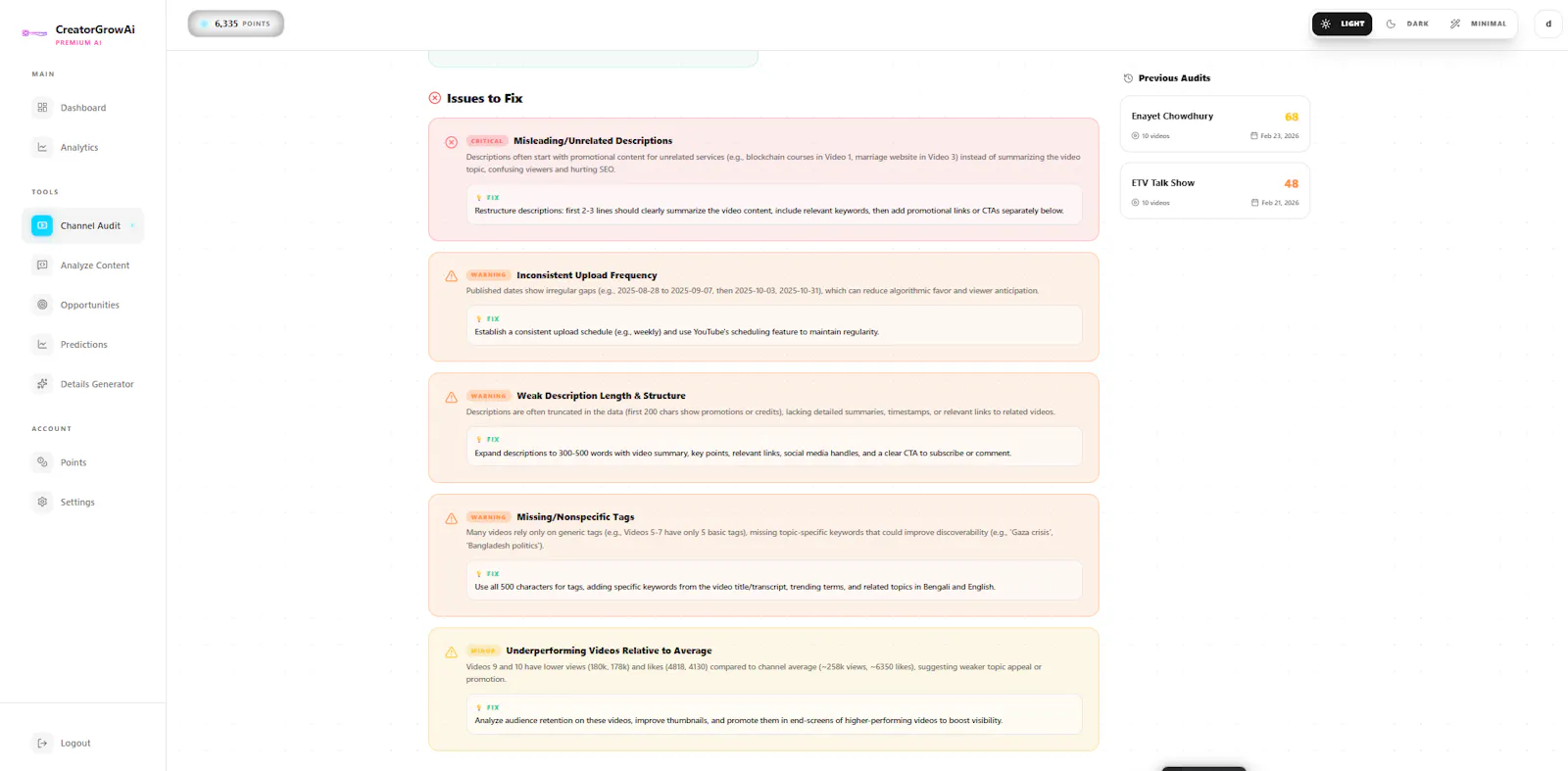The width and height of the screenshot is (1568, 771).
Task: Click fix box 'Restructure descriptions' text
Action: (x=769, y=211)
